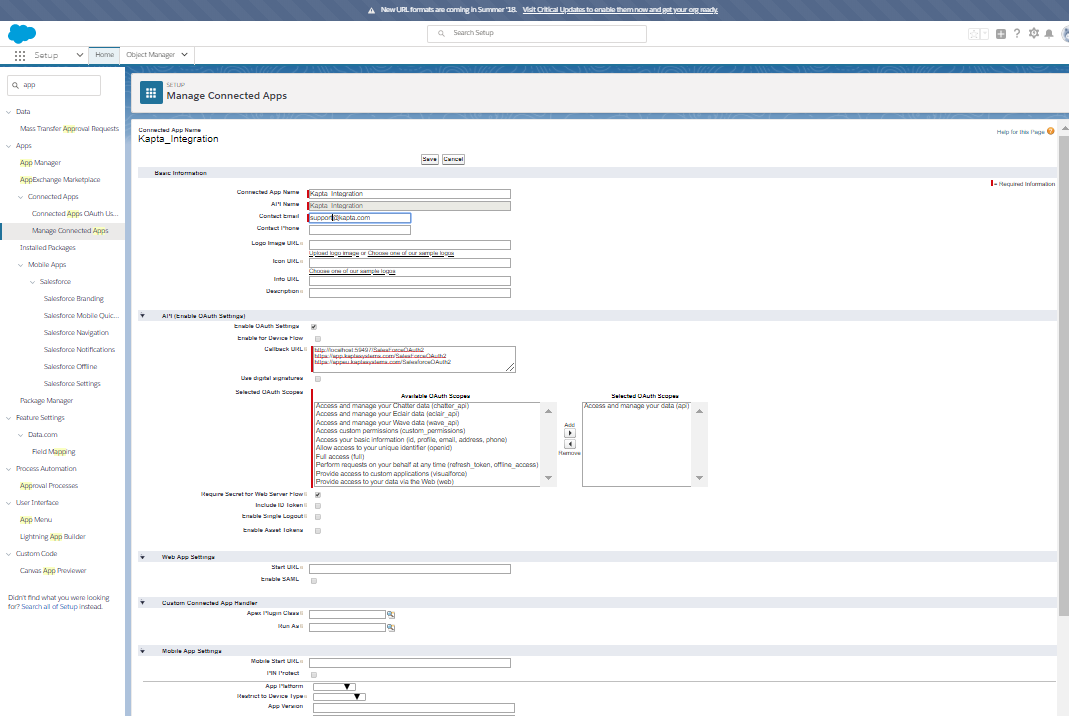Open the Object Manager tab dropdown arrow
This screenshot has height=716, width=1069.
click(185, 55)
